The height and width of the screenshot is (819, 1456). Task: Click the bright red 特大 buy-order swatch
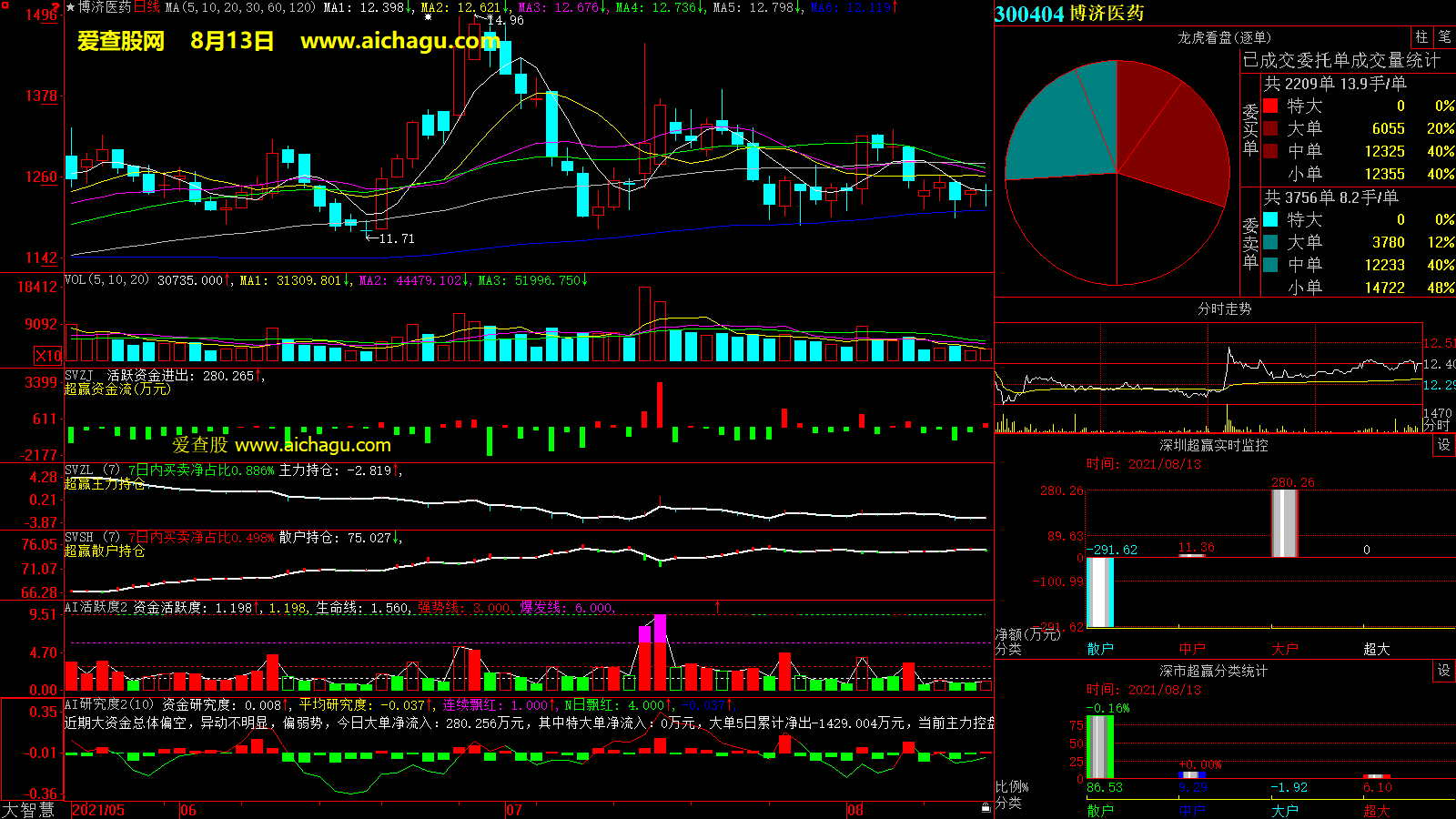1270,106
